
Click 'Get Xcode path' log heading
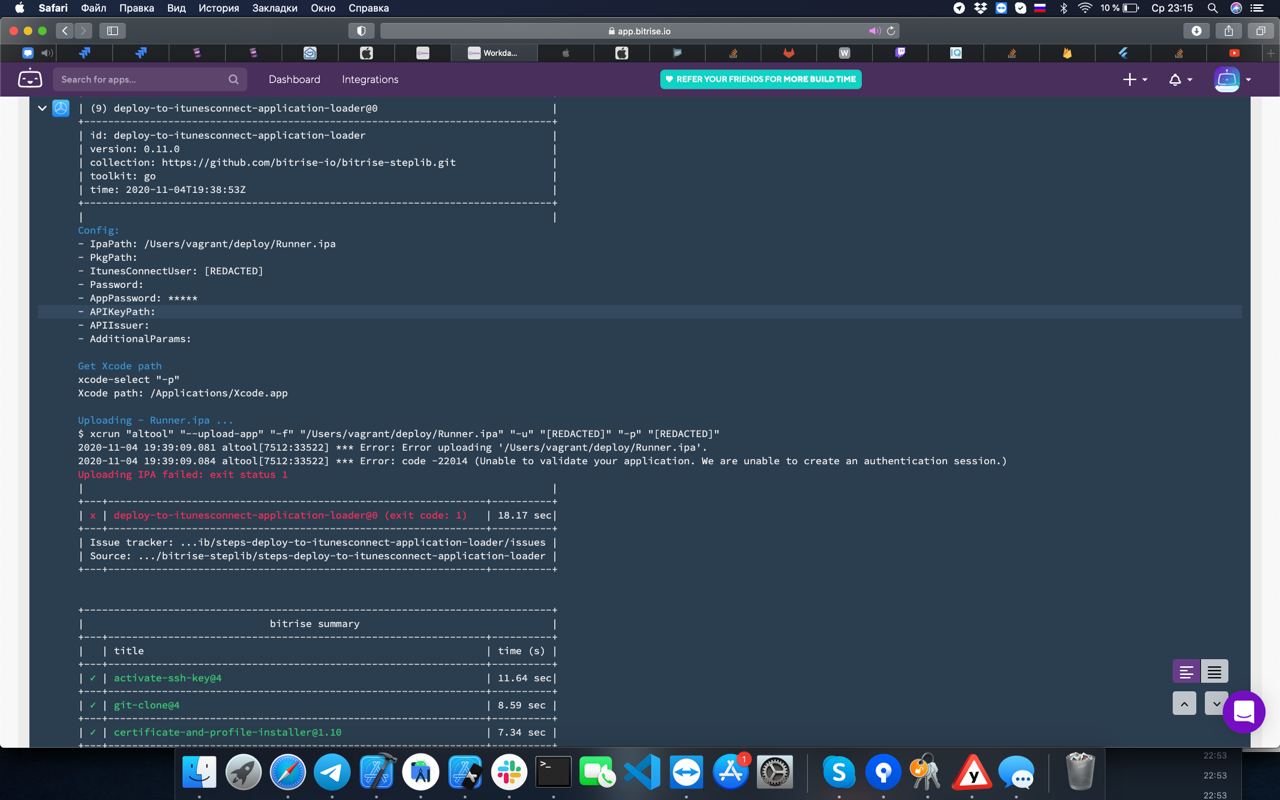point(120,366)
